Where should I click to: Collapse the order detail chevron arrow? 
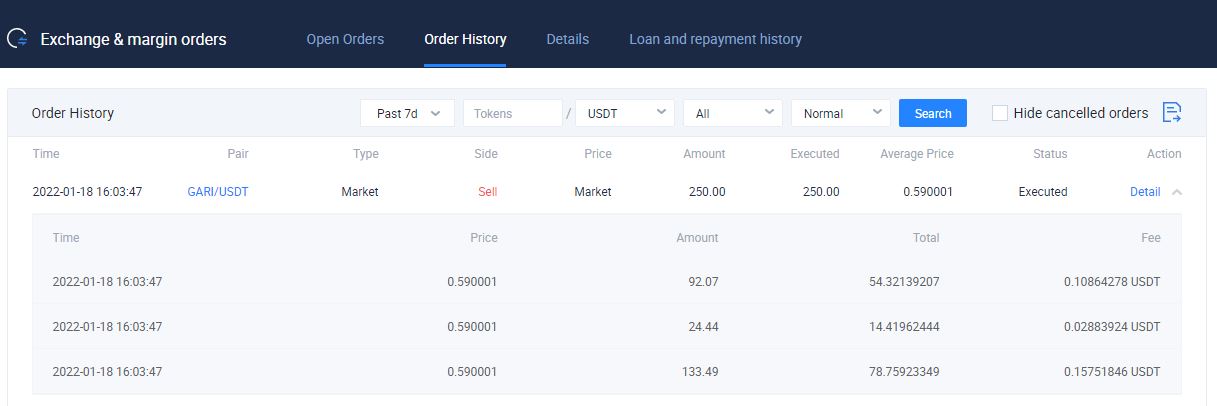pos(1176,192)
